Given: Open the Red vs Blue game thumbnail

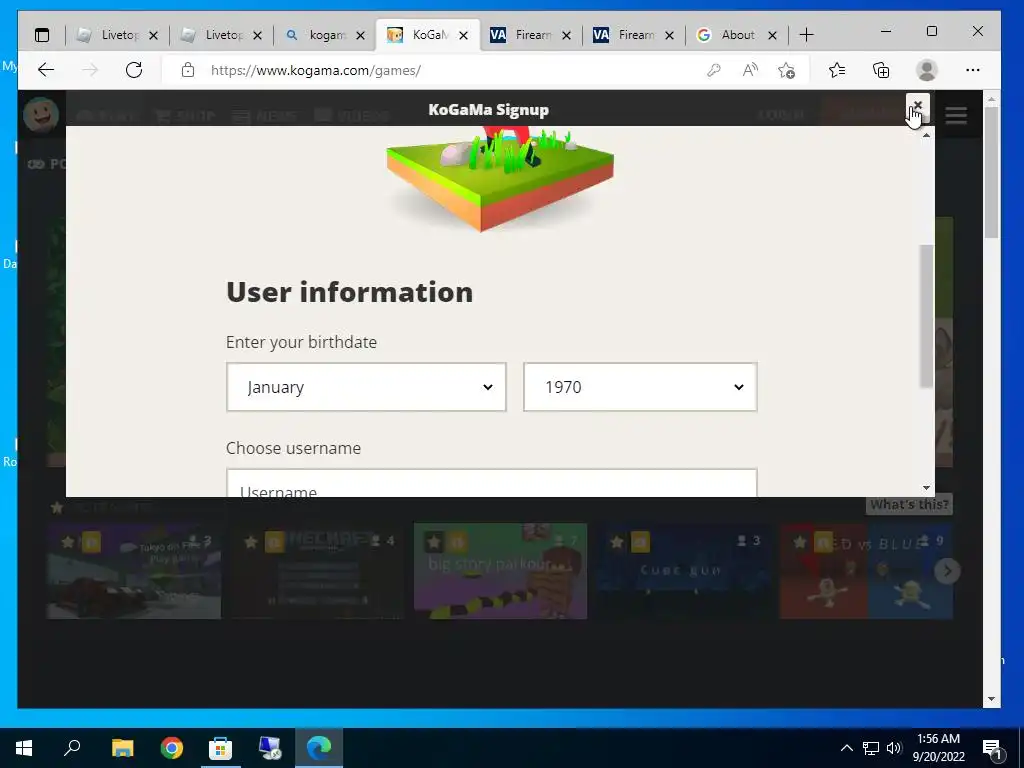Looking at the screenshot, I should 867,571.
